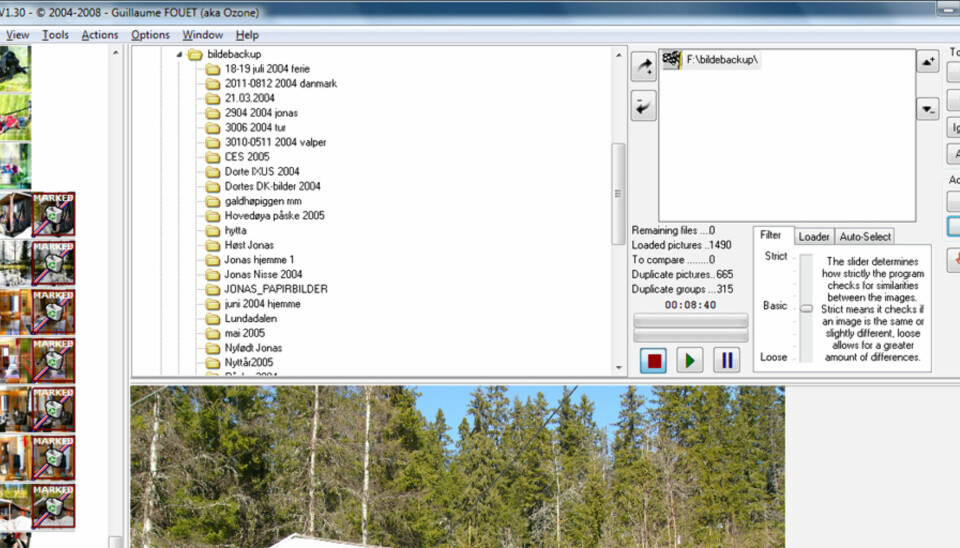
Task: Select folder Hovedøya påske 2005
Action: click(x=274, y=216)
